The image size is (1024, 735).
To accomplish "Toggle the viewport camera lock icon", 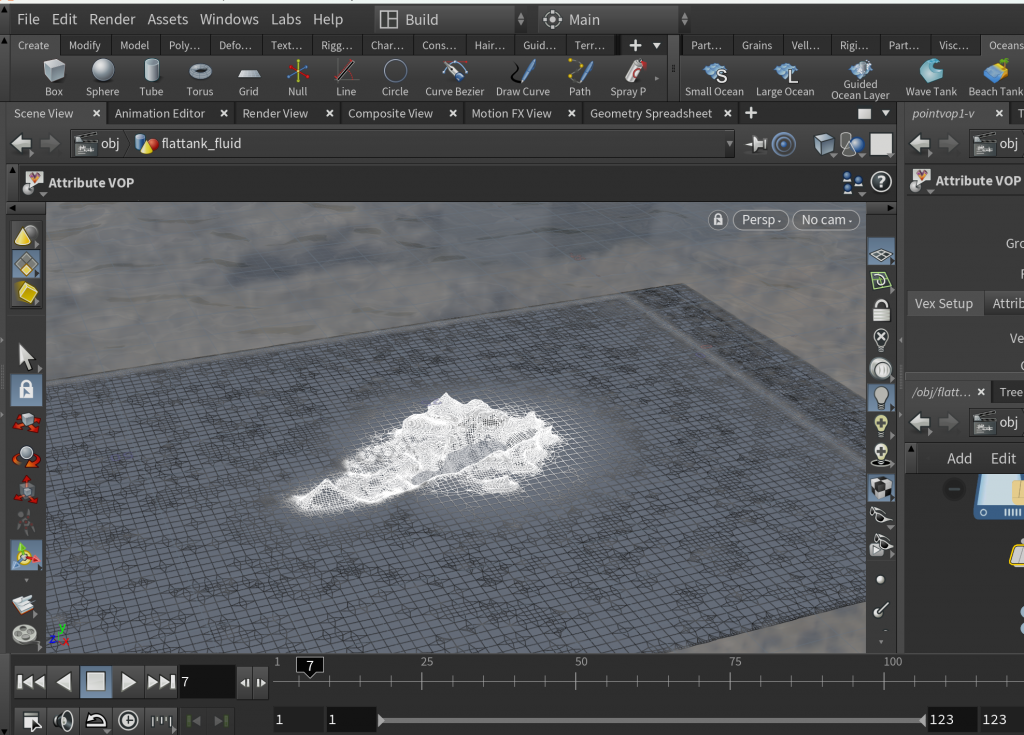I will [717, 220].
